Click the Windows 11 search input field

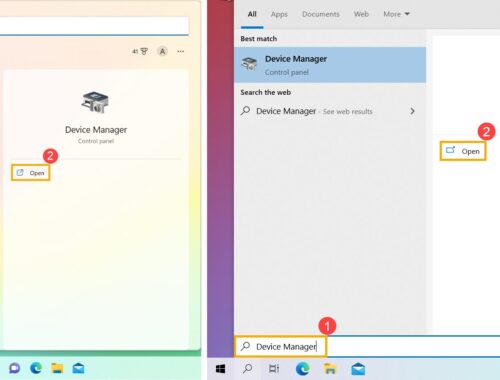tap(94, 26)
